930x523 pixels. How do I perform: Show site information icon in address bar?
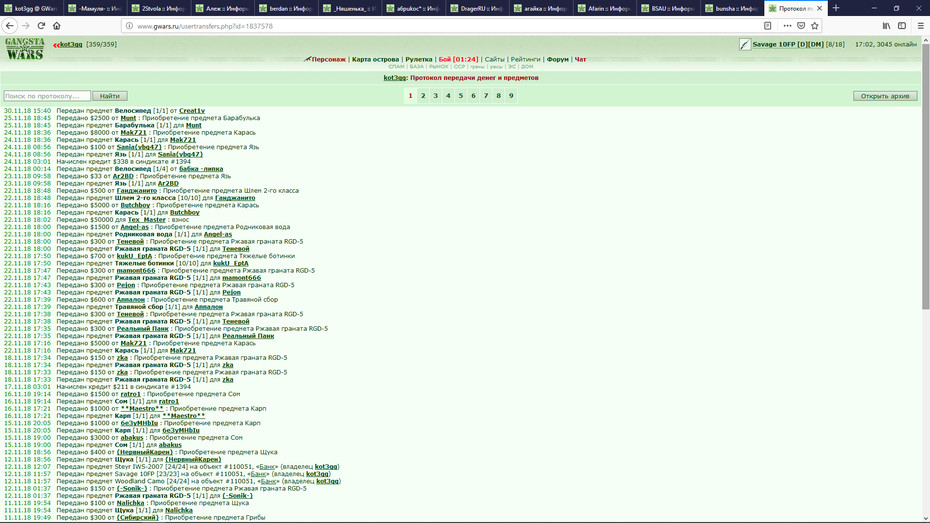[129, 26]
